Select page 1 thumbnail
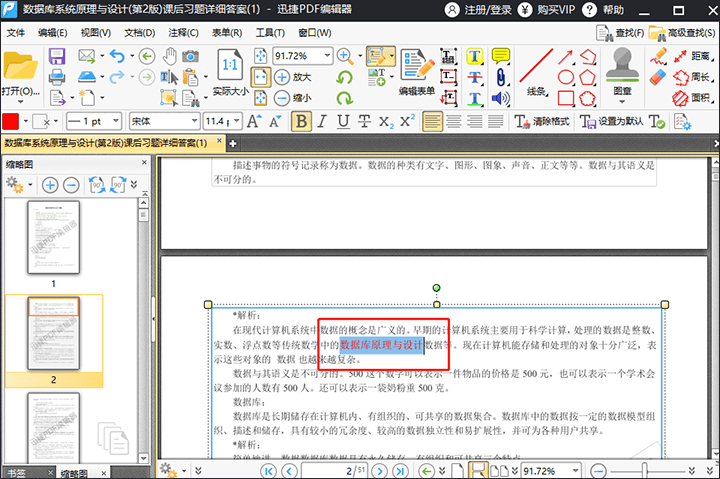Viewport: 720px width, 479px height. pyautogui.click(x=53, y=238)
